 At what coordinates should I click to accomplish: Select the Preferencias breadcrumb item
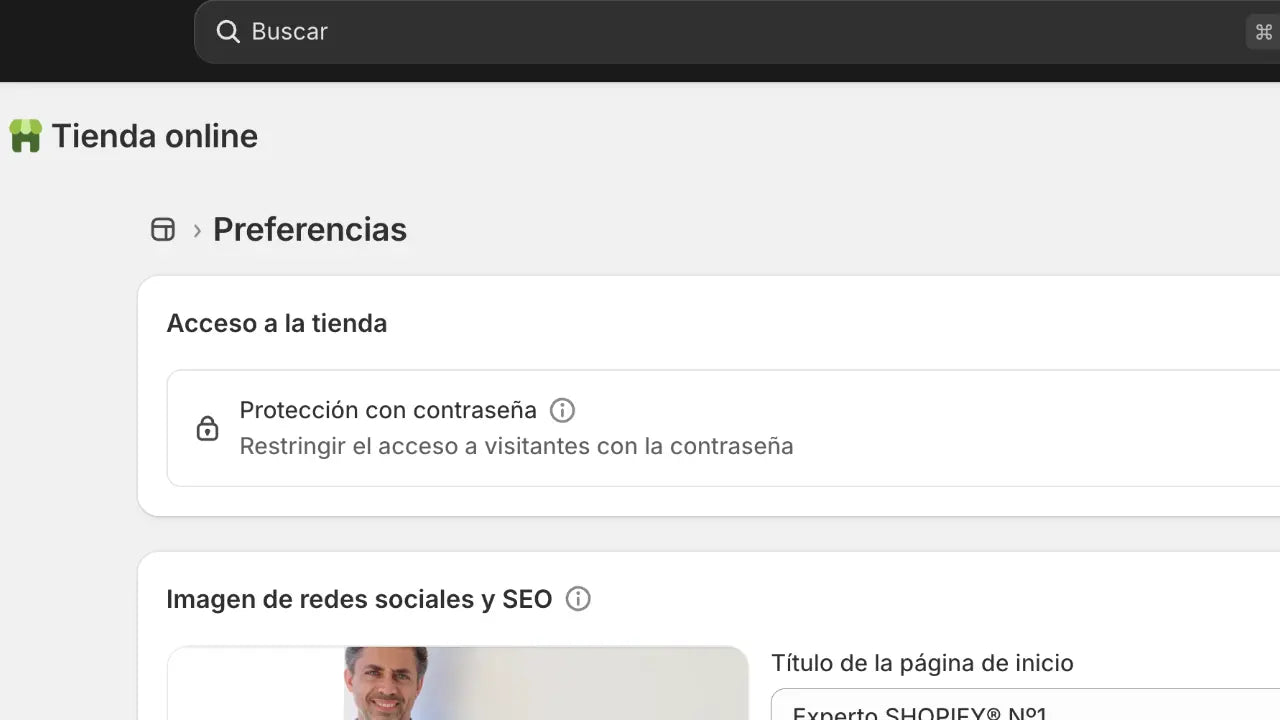point(310,229)
